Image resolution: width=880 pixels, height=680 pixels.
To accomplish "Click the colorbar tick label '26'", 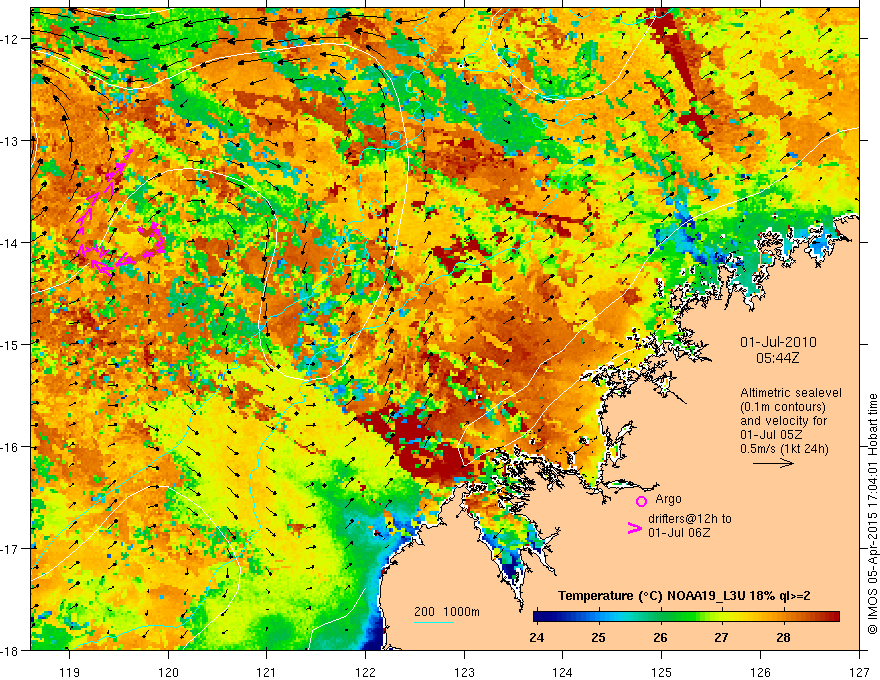I will click(660, 637).
